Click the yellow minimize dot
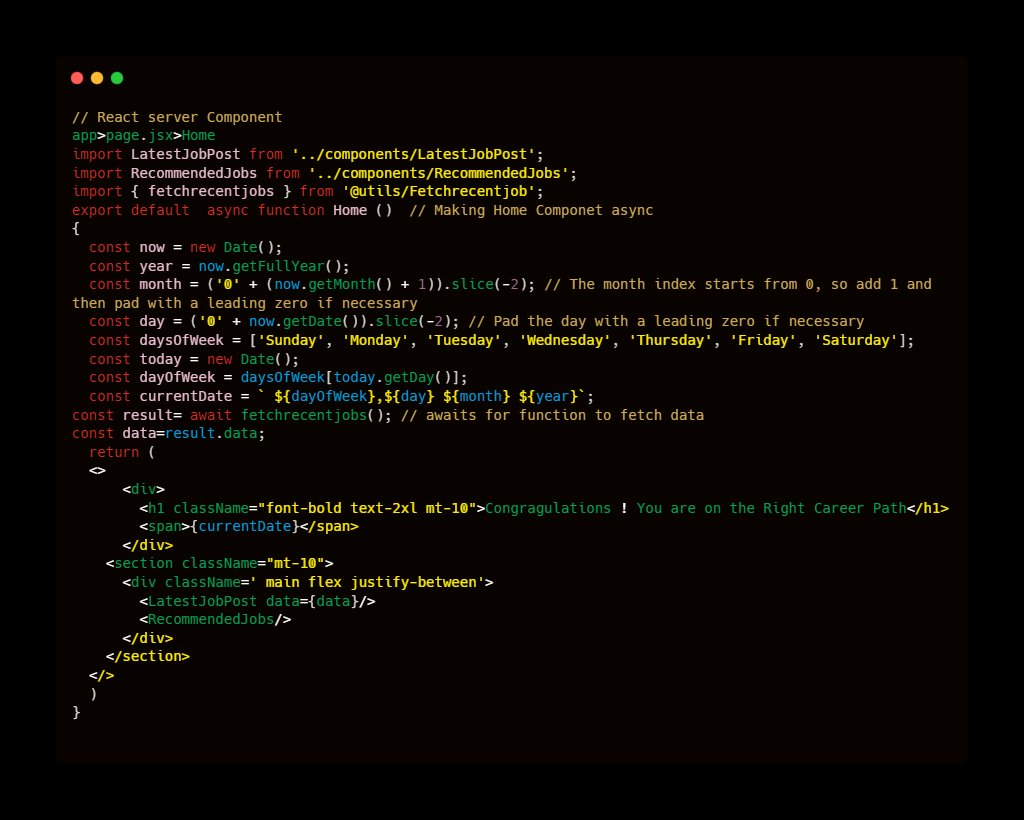 [x=97, y=78]
